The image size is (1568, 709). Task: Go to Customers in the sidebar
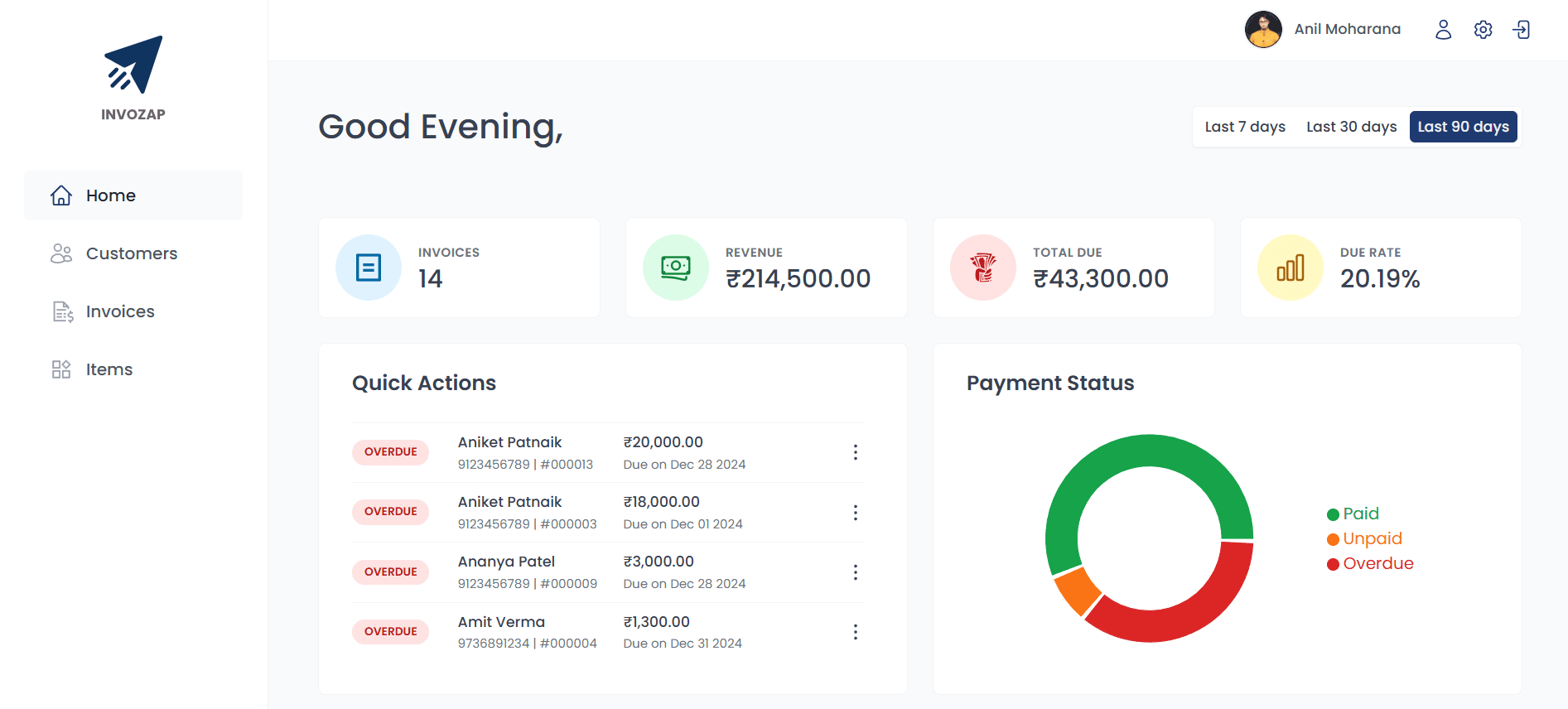click(x=132, y=253)
